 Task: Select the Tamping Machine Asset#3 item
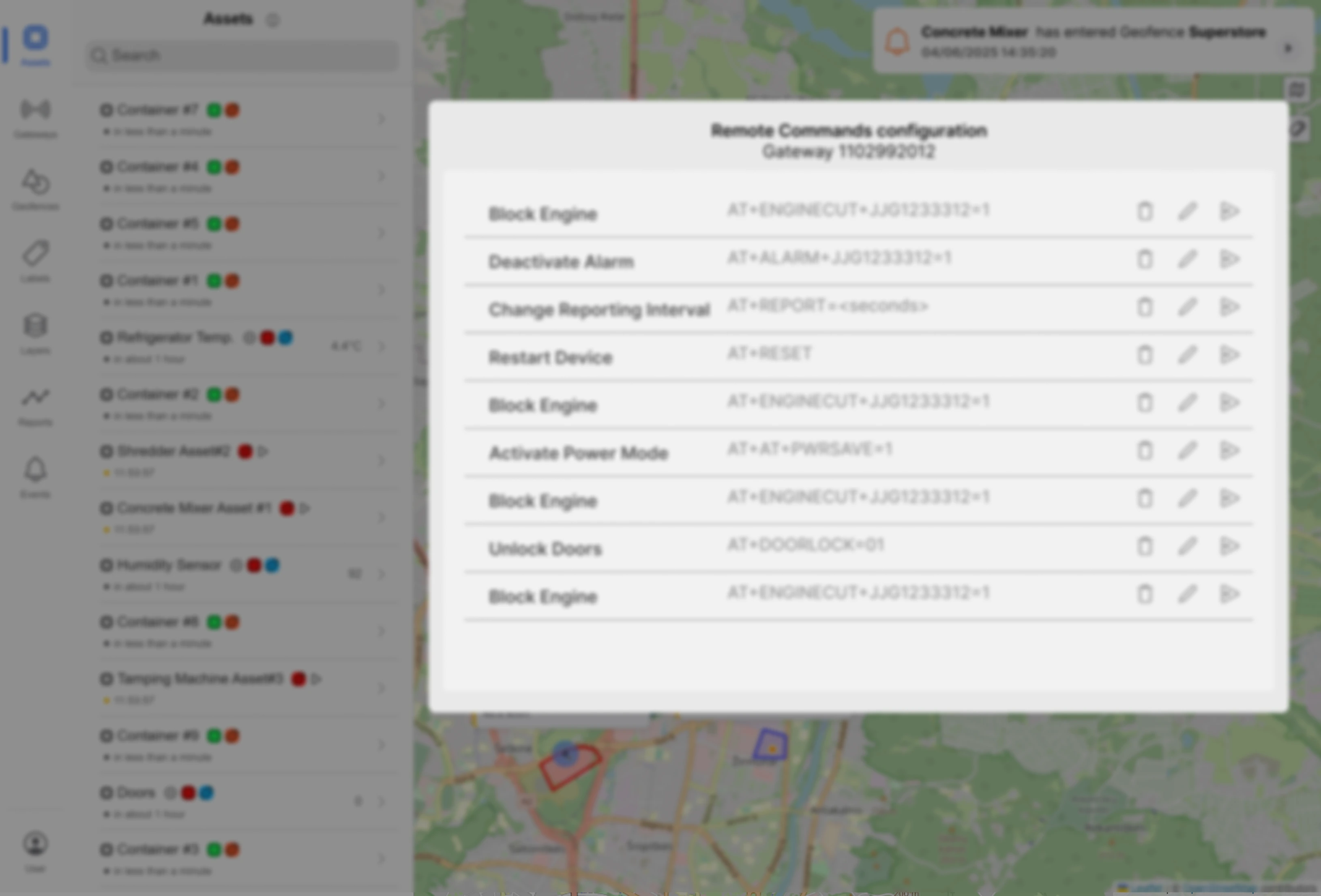(x=200, y=679)
